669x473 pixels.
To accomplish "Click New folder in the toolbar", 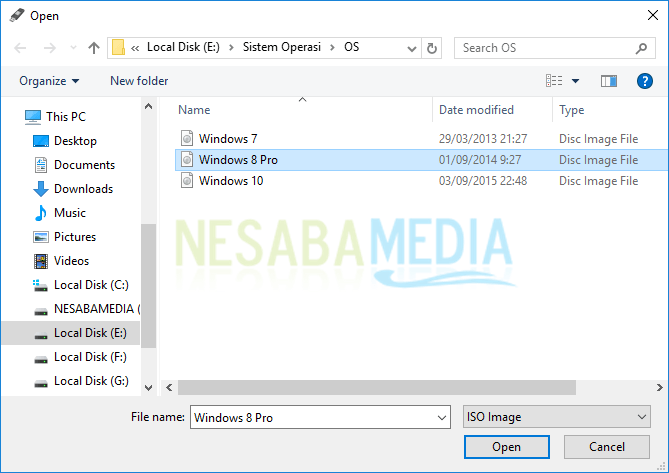I will (139, 81).
